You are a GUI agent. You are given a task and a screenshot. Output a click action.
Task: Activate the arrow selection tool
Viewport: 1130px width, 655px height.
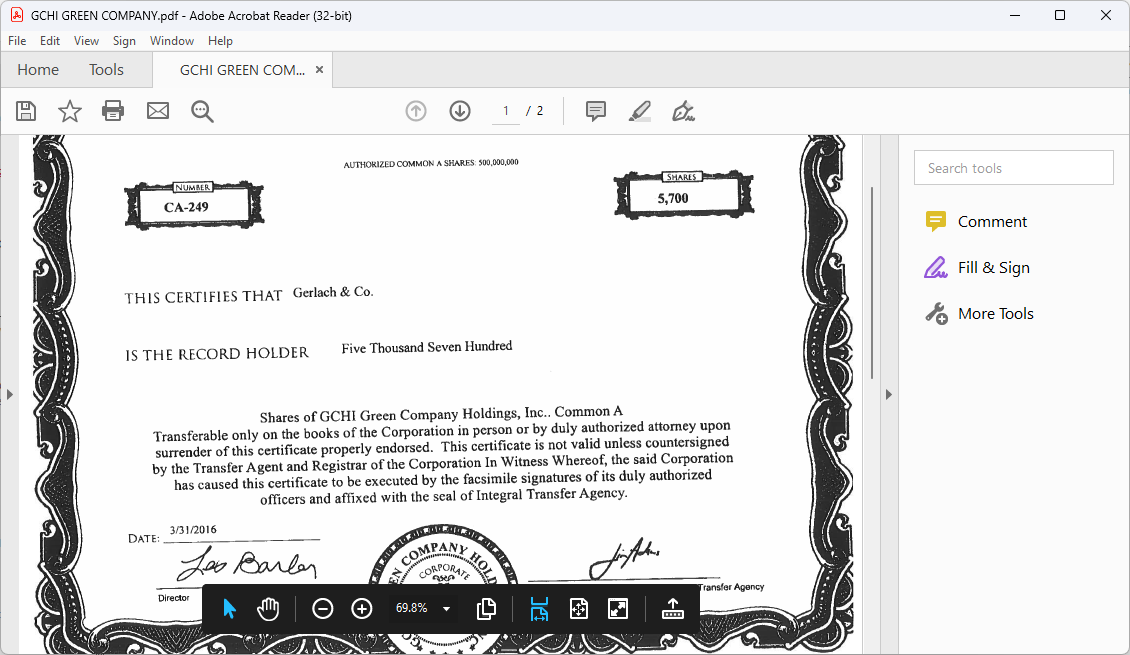coord(230,609)
